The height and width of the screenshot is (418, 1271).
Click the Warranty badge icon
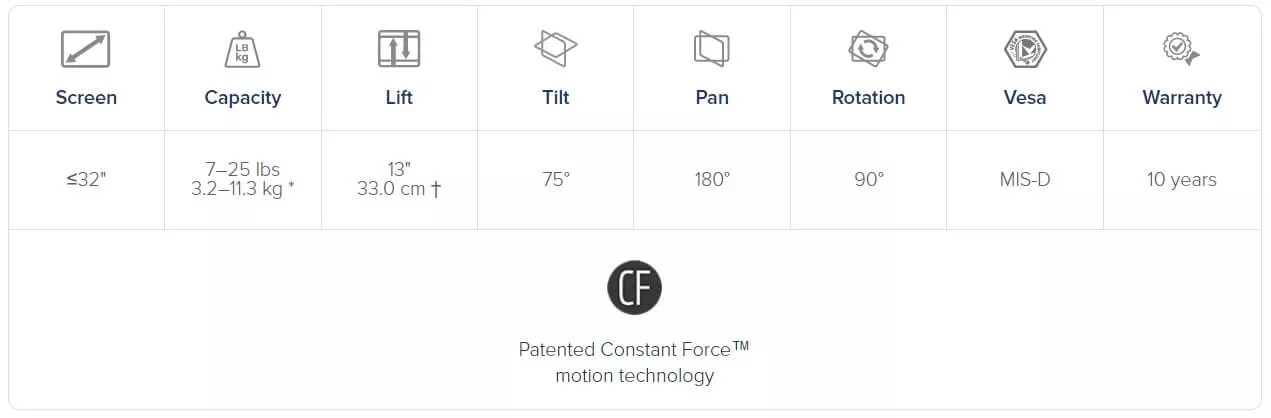(x=1181, y=49)
